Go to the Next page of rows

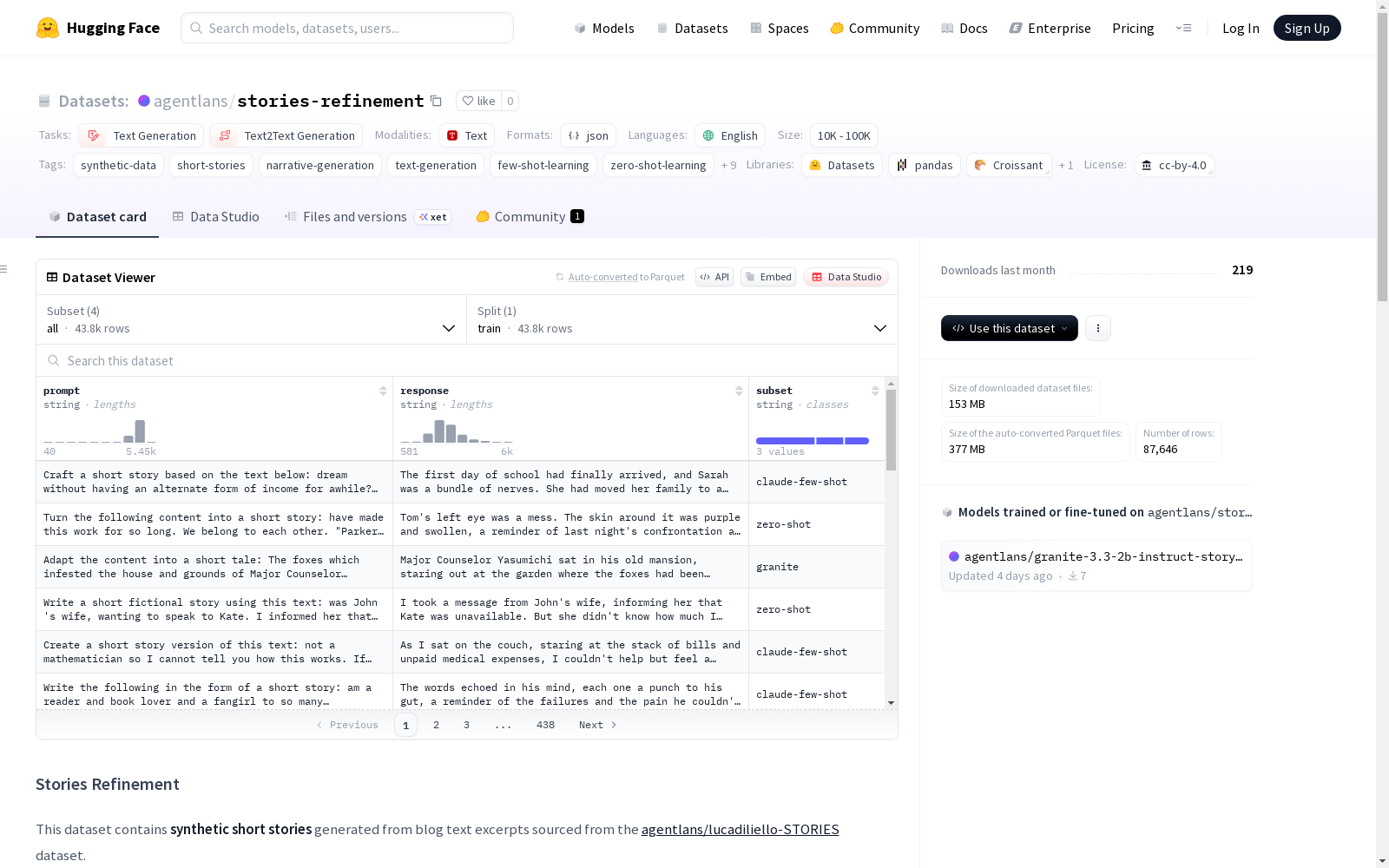coord(597,725)
